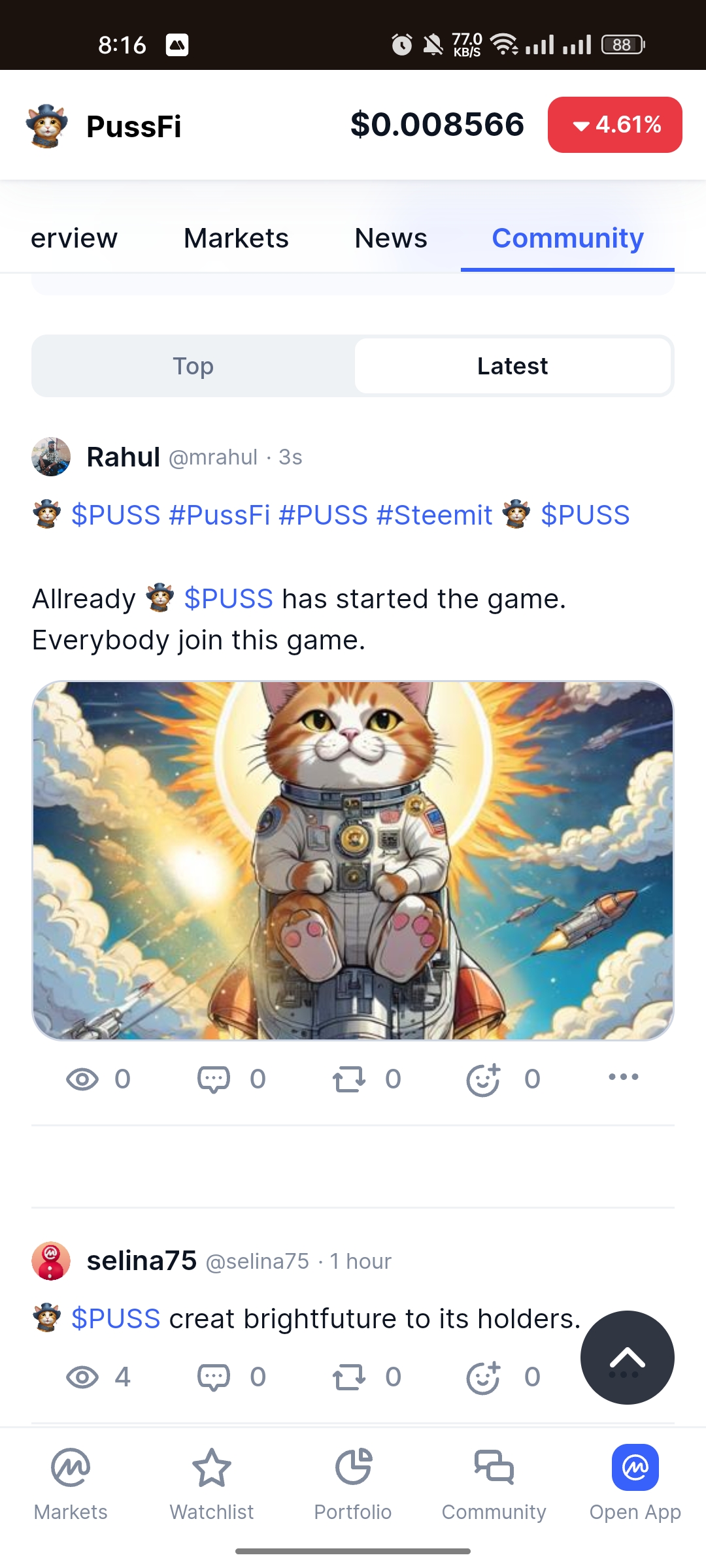706x1568 pixels.
Task: Tap the #Steemit hashtag link
Action: click(x=434, y=515)
